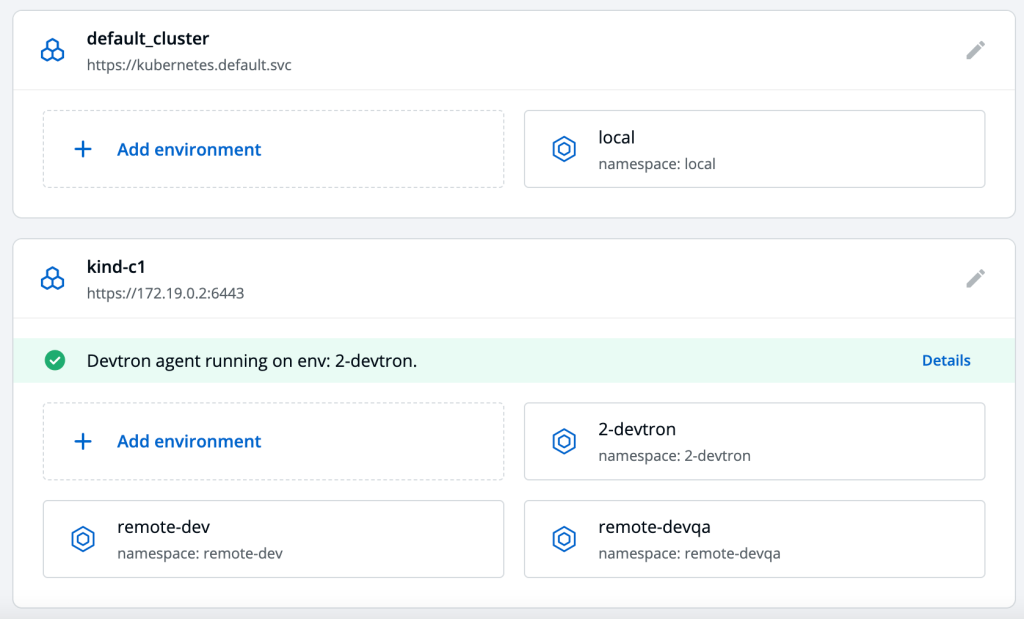Screen dimensions: 1024x619
Task: Click Add environment text in kind-c1
Action: (189, 441)
